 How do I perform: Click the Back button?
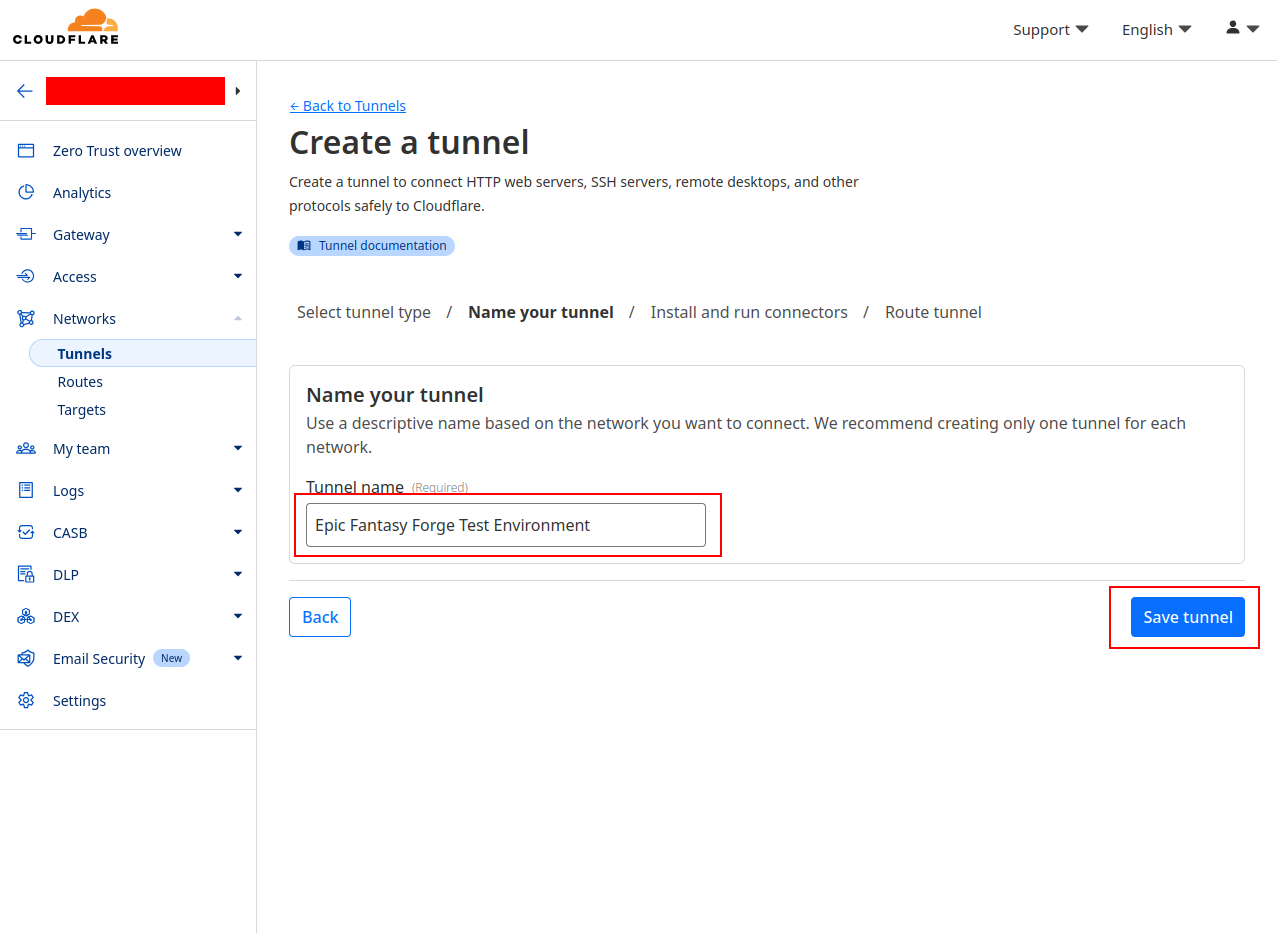320,617
